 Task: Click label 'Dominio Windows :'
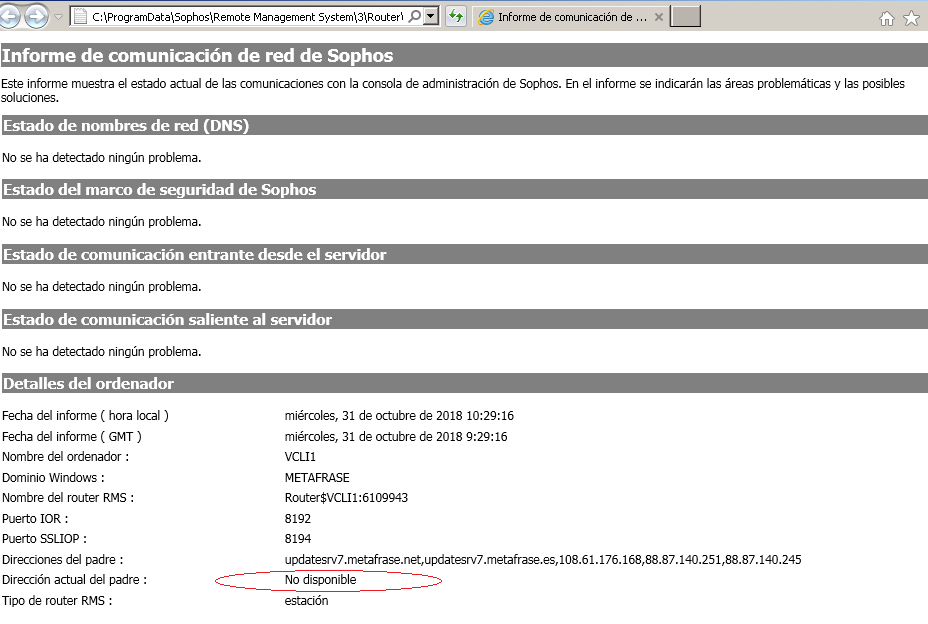[53, 477]
